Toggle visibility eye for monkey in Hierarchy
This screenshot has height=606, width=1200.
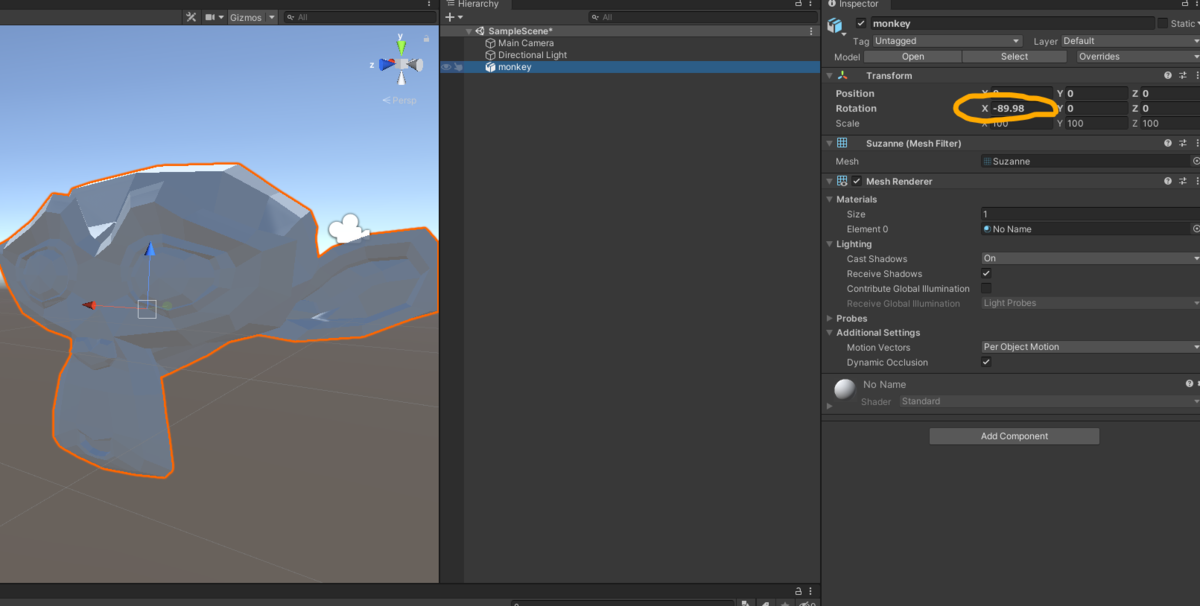tap(446, 67)
